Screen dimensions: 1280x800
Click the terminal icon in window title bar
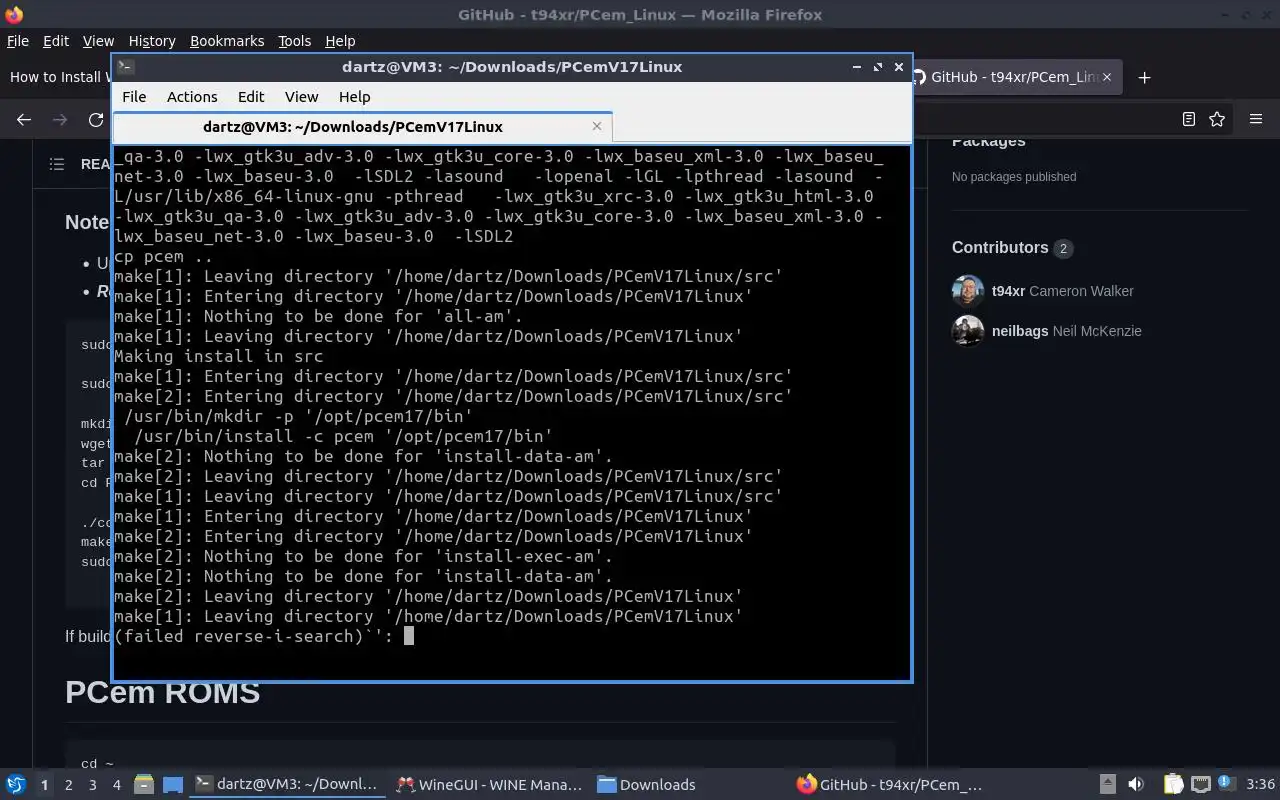pyautogui.click(x=125, y=67)
